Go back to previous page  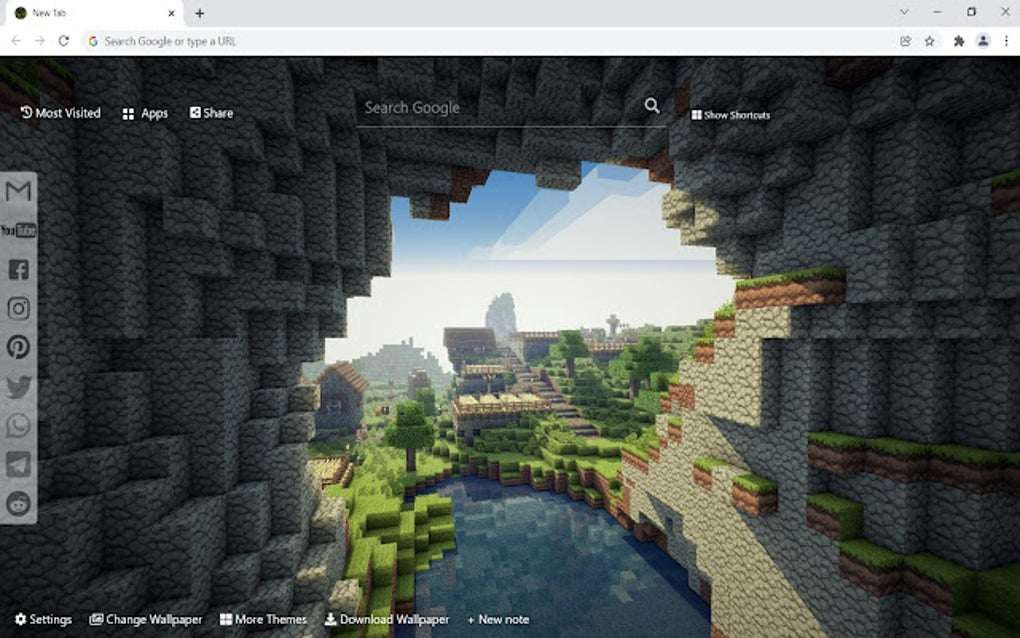[x=16, y=41]
